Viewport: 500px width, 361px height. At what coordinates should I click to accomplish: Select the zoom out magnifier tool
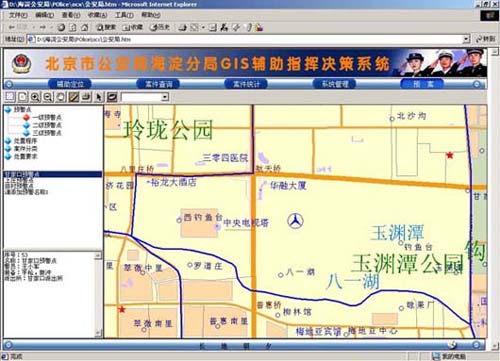[48, 97]
